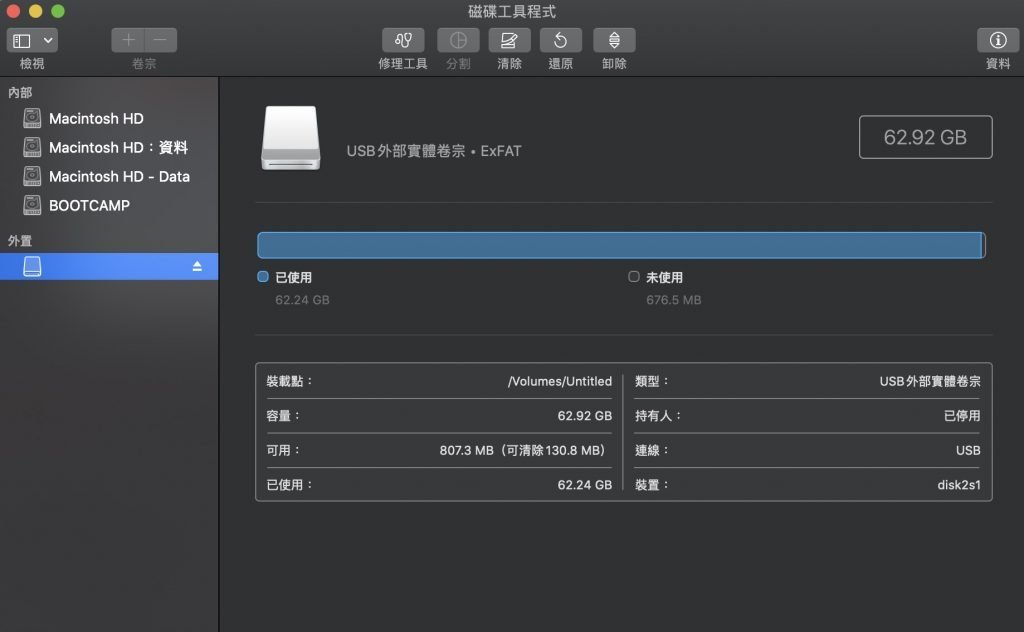
Task: Open the View (檢視) sidebar dropdown
Action: (32, 40)
